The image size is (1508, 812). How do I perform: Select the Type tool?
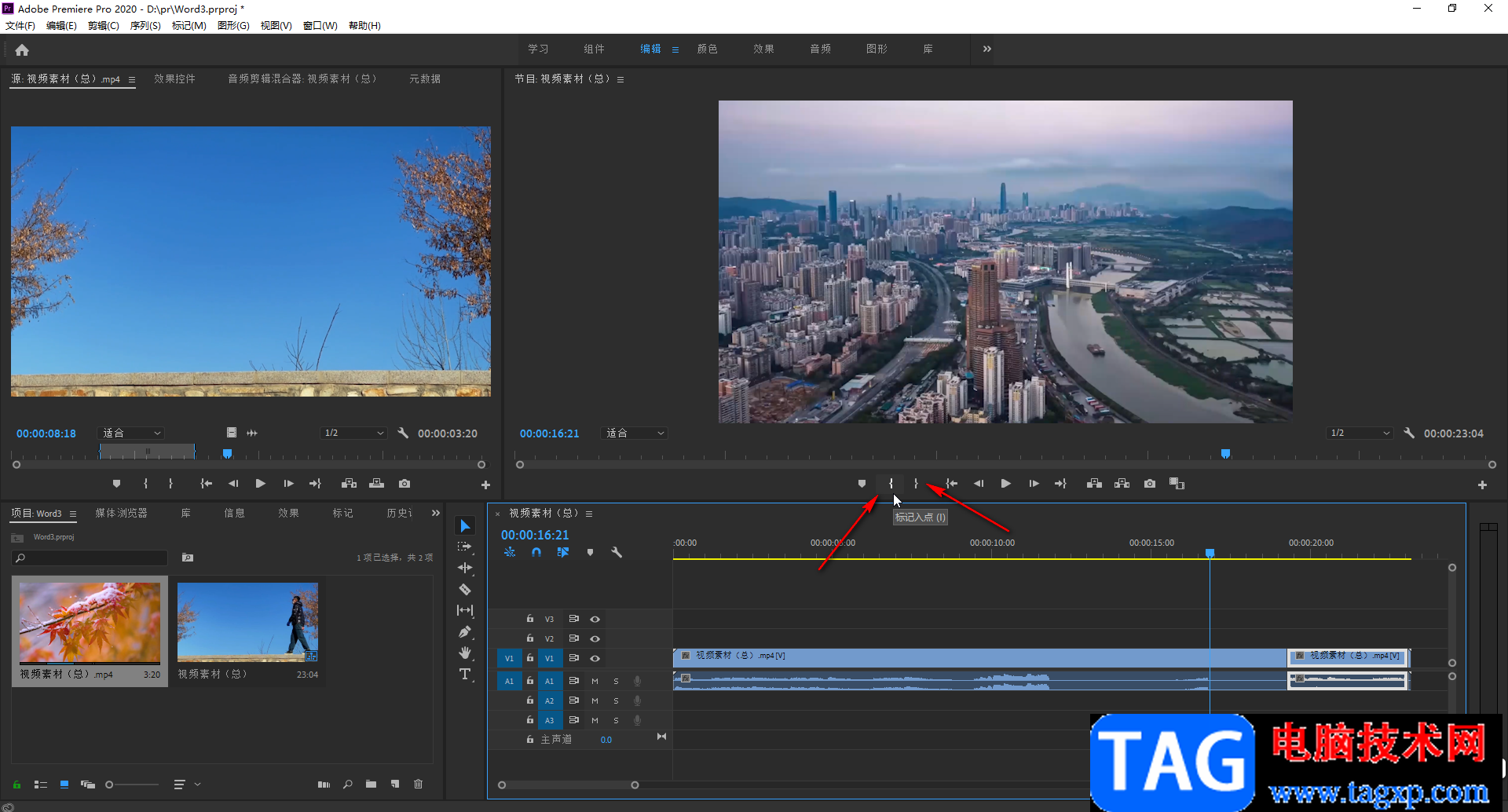pyautogui.click(x=465, y=674)
